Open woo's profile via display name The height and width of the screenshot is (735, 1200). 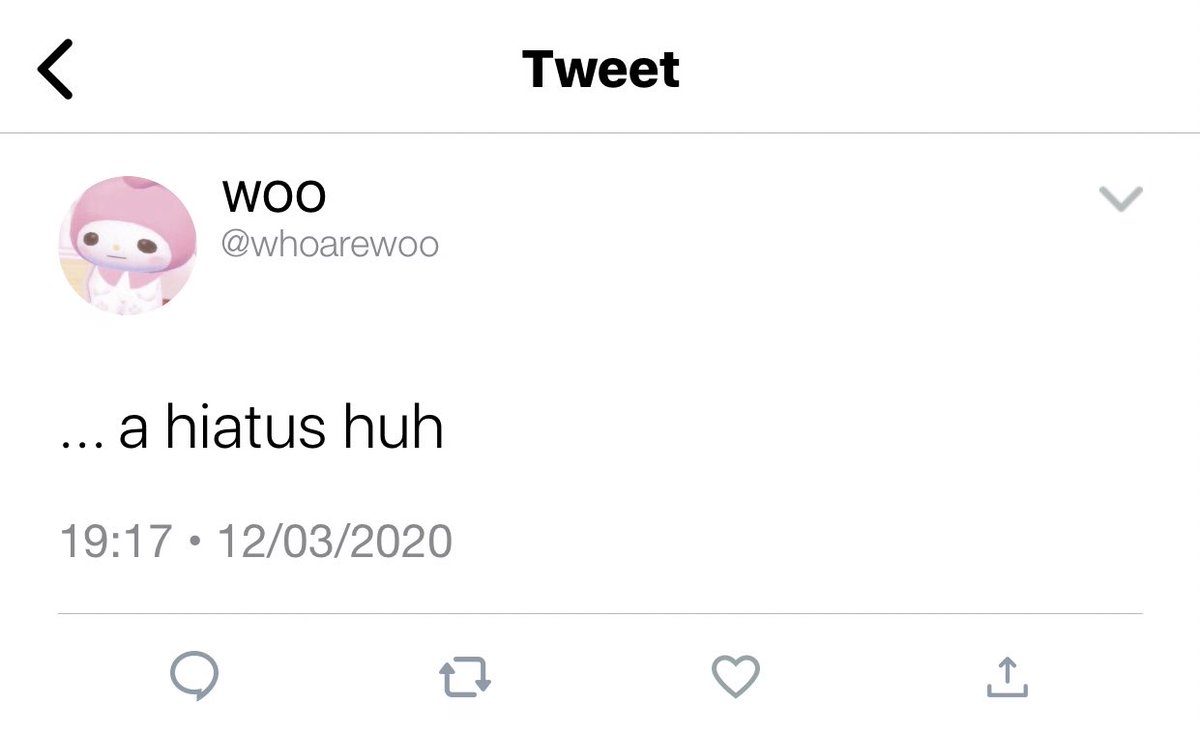pos(274,196)
